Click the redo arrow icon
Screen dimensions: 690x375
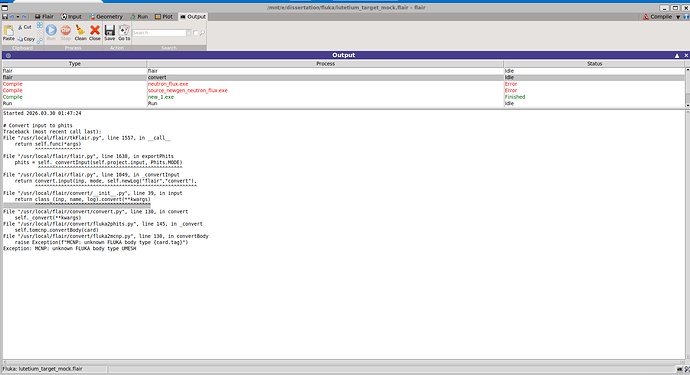point(24,17)
